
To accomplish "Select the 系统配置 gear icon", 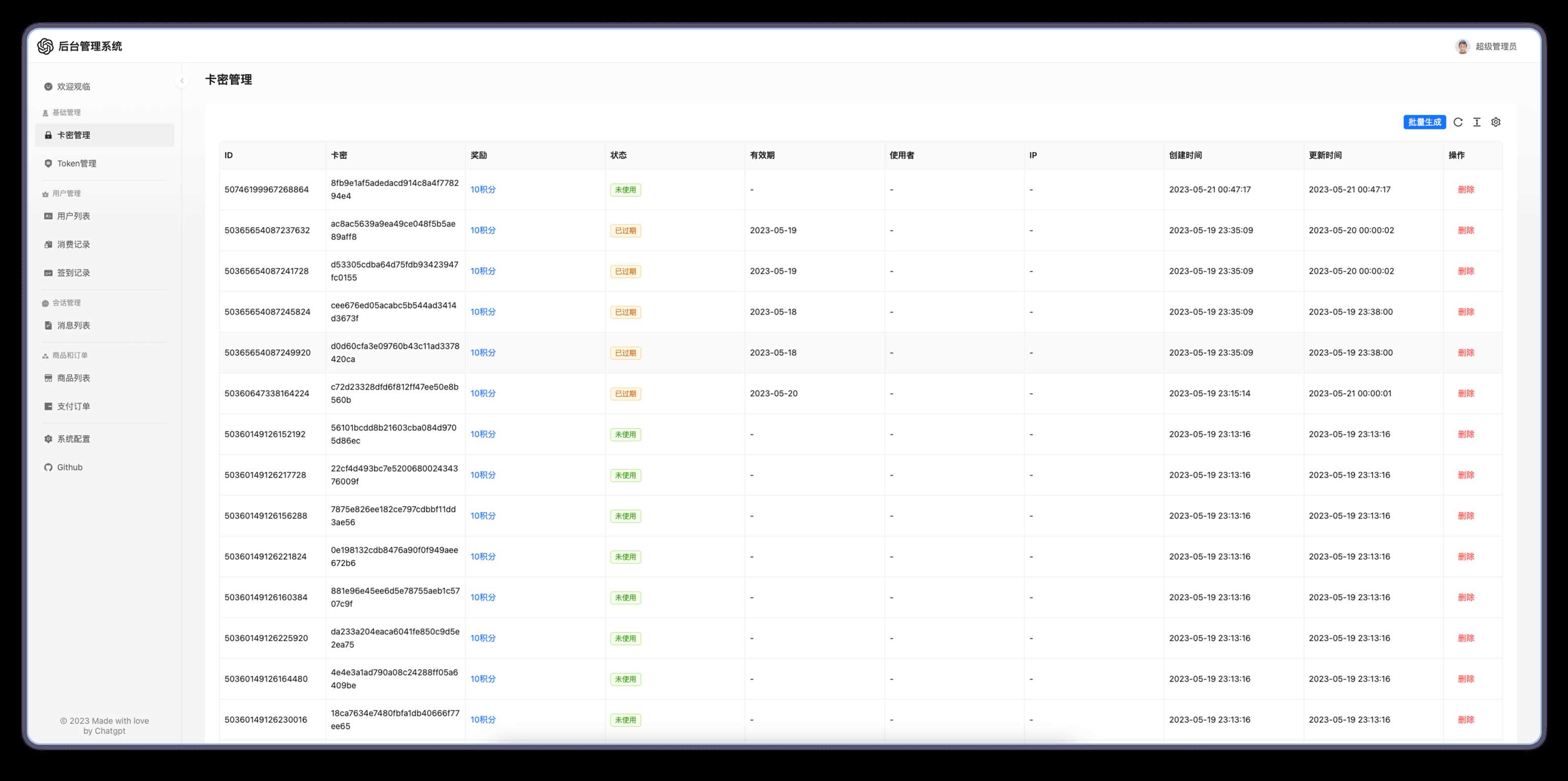I will point(48,438).
